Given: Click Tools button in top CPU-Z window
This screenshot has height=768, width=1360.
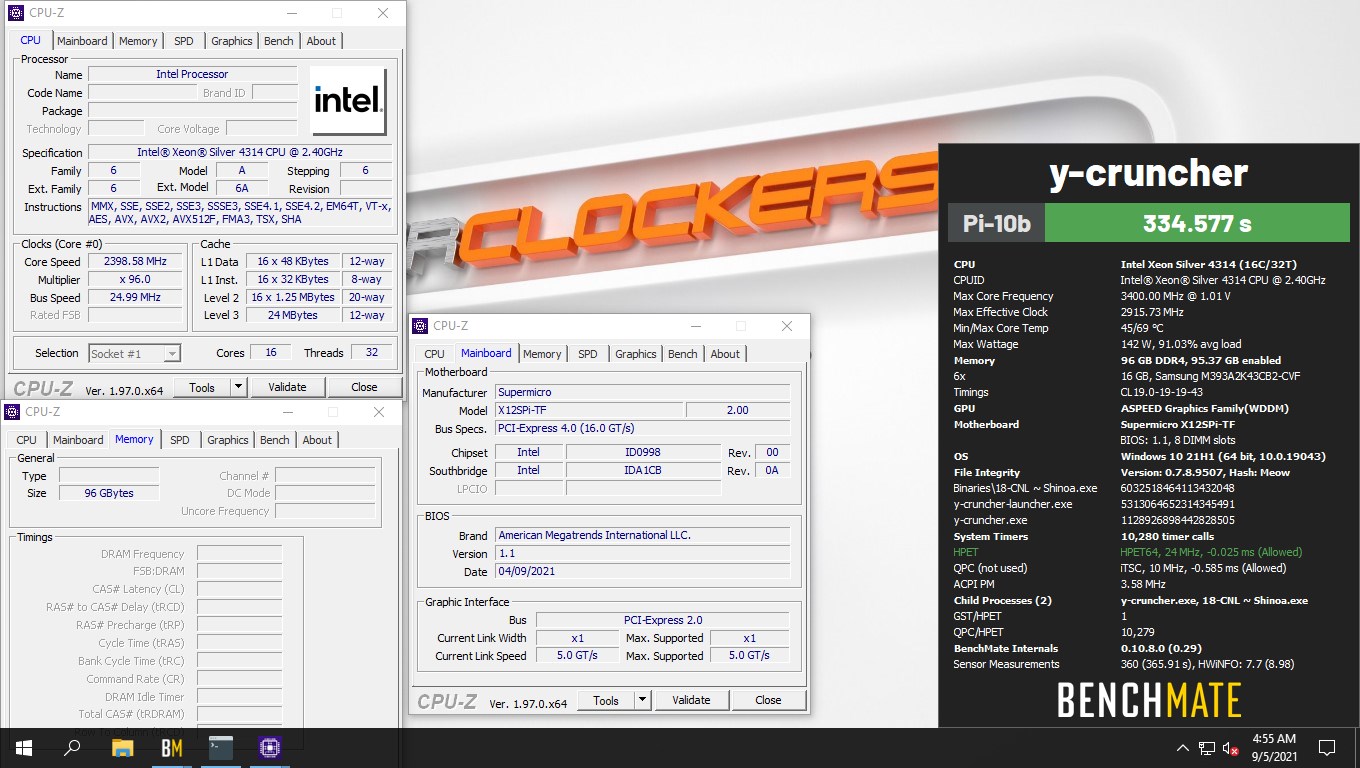Looking at the screenshot, I should tap(202, 387).
